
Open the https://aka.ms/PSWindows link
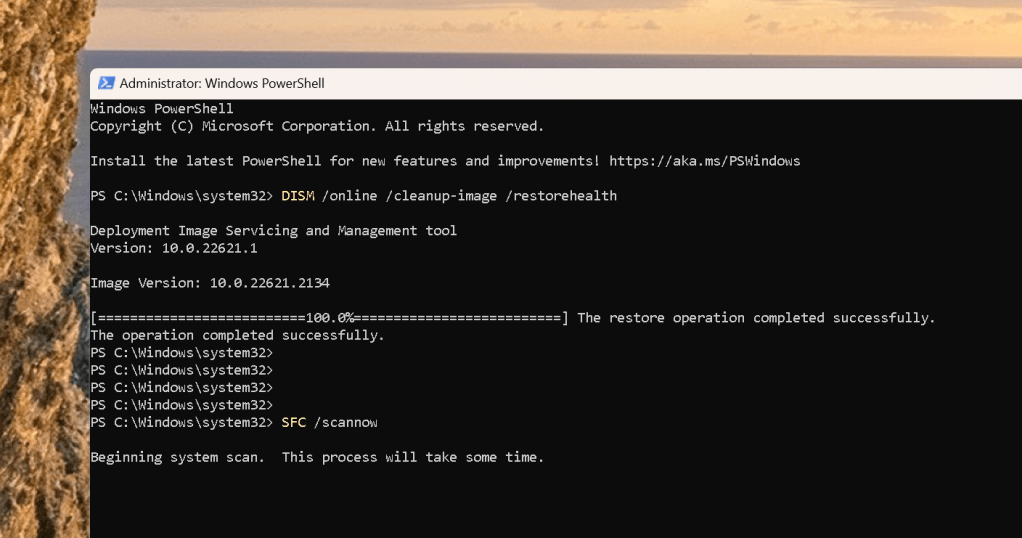tap(705, 161)
